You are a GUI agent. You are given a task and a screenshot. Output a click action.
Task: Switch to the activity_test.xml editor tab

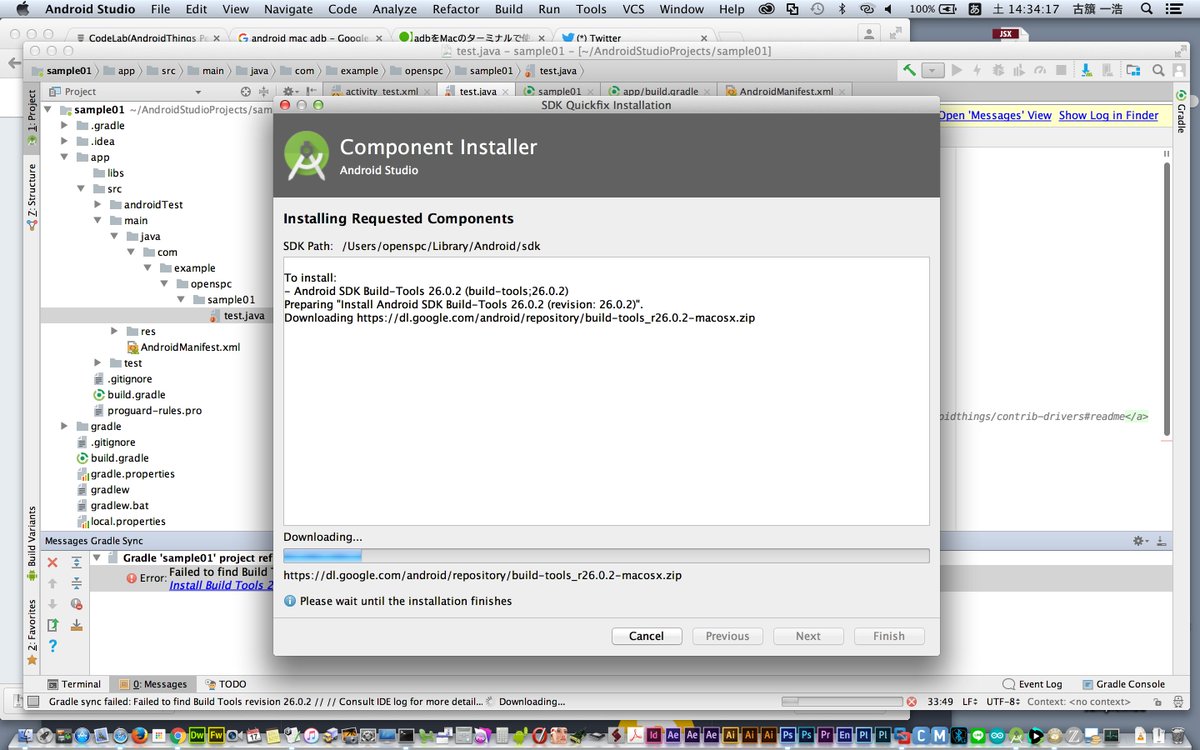coord(382,91)
